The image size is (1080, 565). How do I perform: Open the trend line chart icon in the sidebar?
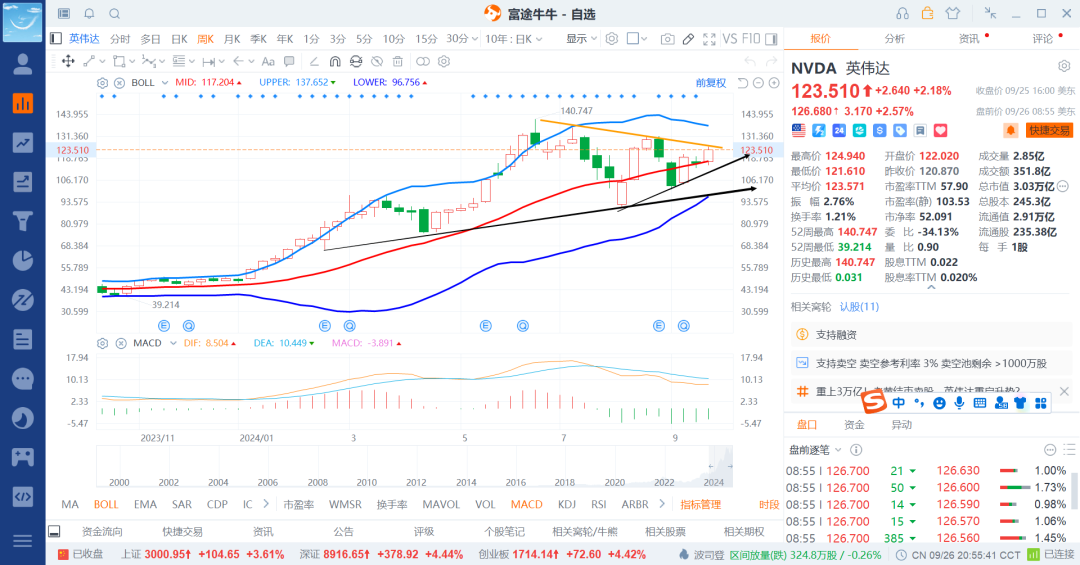[x=22, y=143]
